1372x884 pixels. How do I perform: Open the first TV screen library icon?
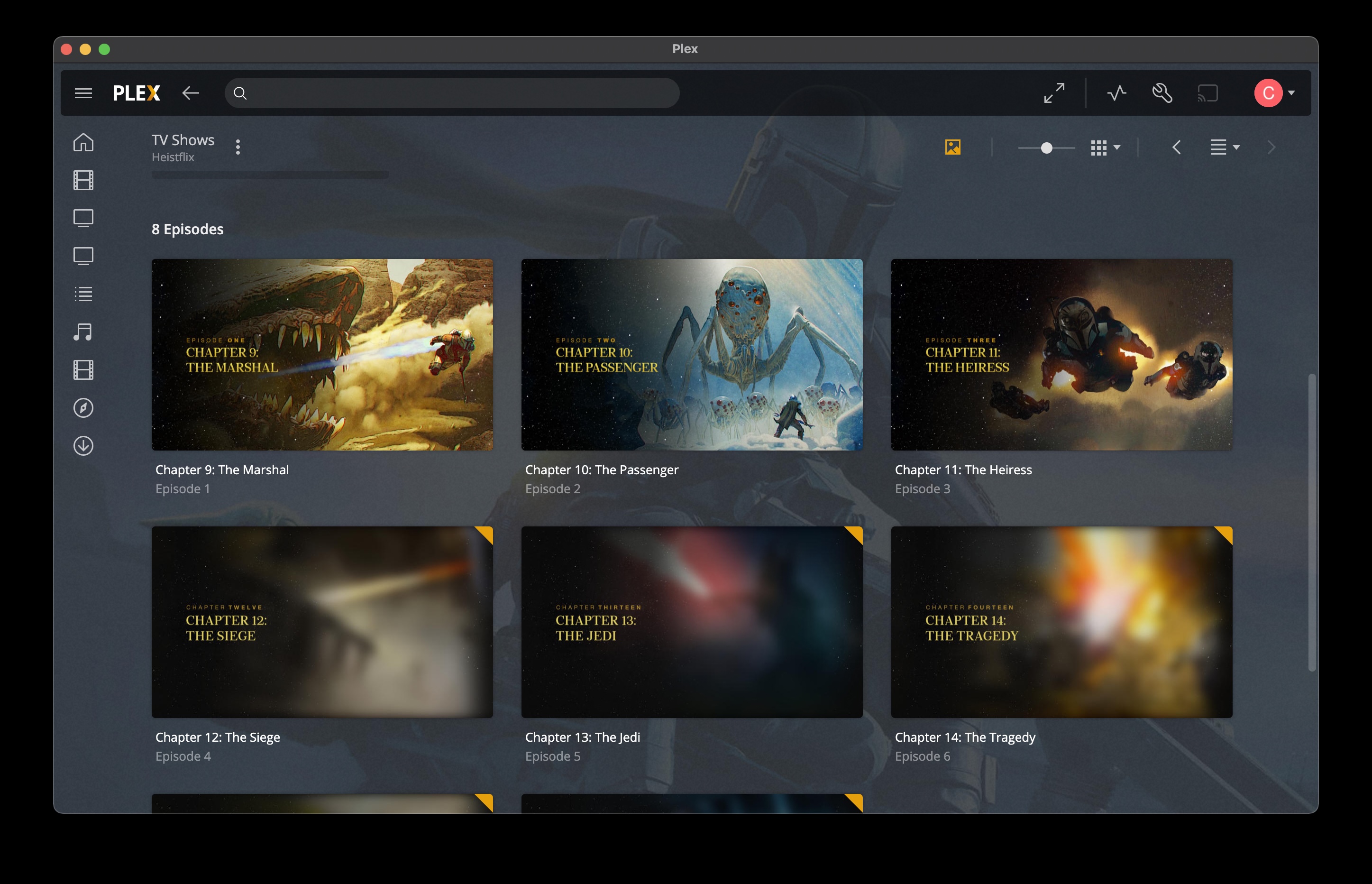[83, 218]
